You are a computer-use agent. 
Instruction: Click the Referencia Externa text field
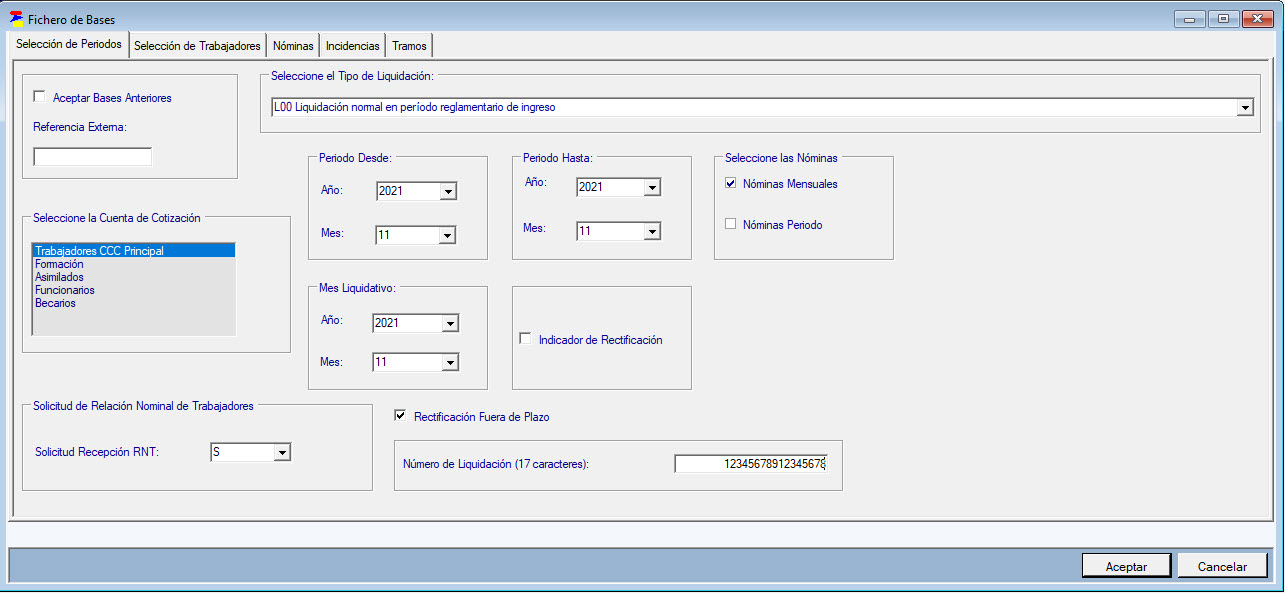92,157
